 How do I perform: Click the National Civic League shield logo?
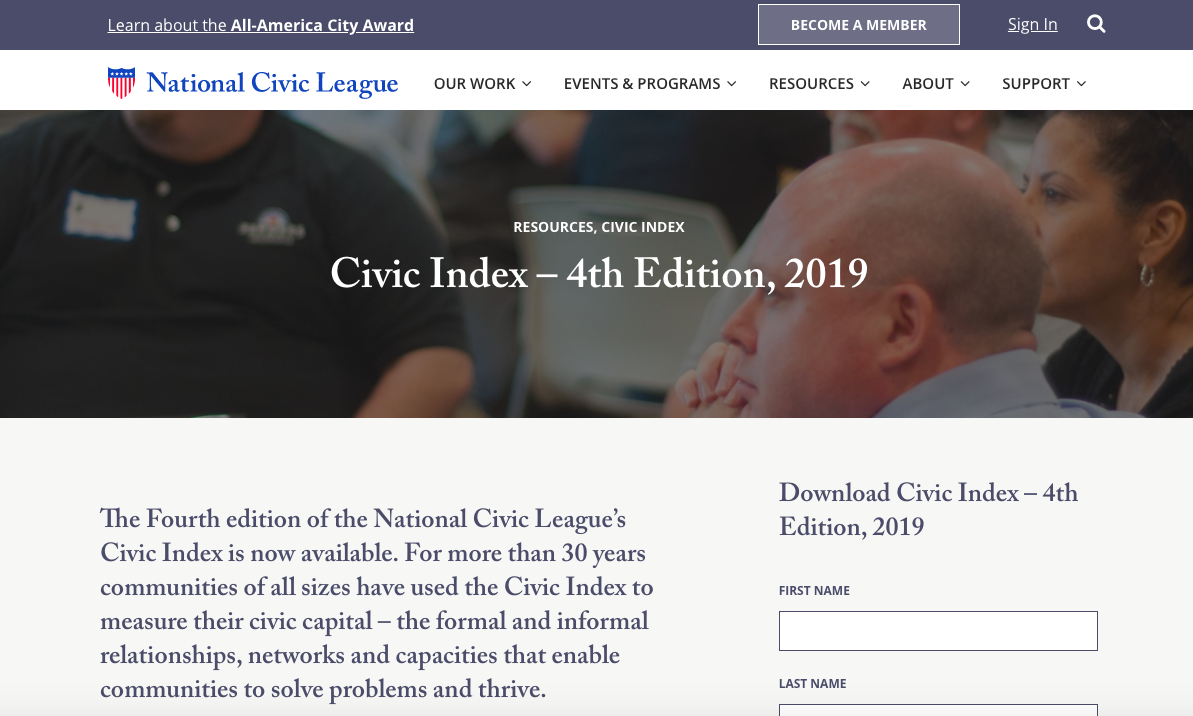click(121, 83)
